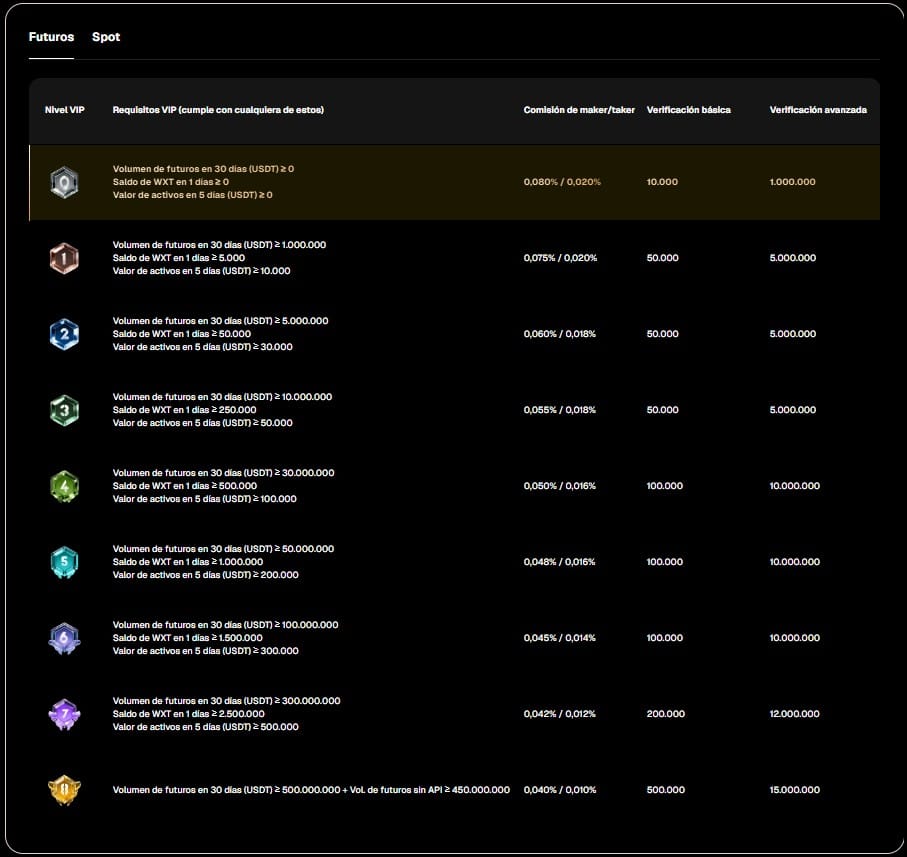The width and height of the screenshot is (907, 857).
Task: Click WXT balance ≥ 250.000 requirement
Action: coord(185,409)
